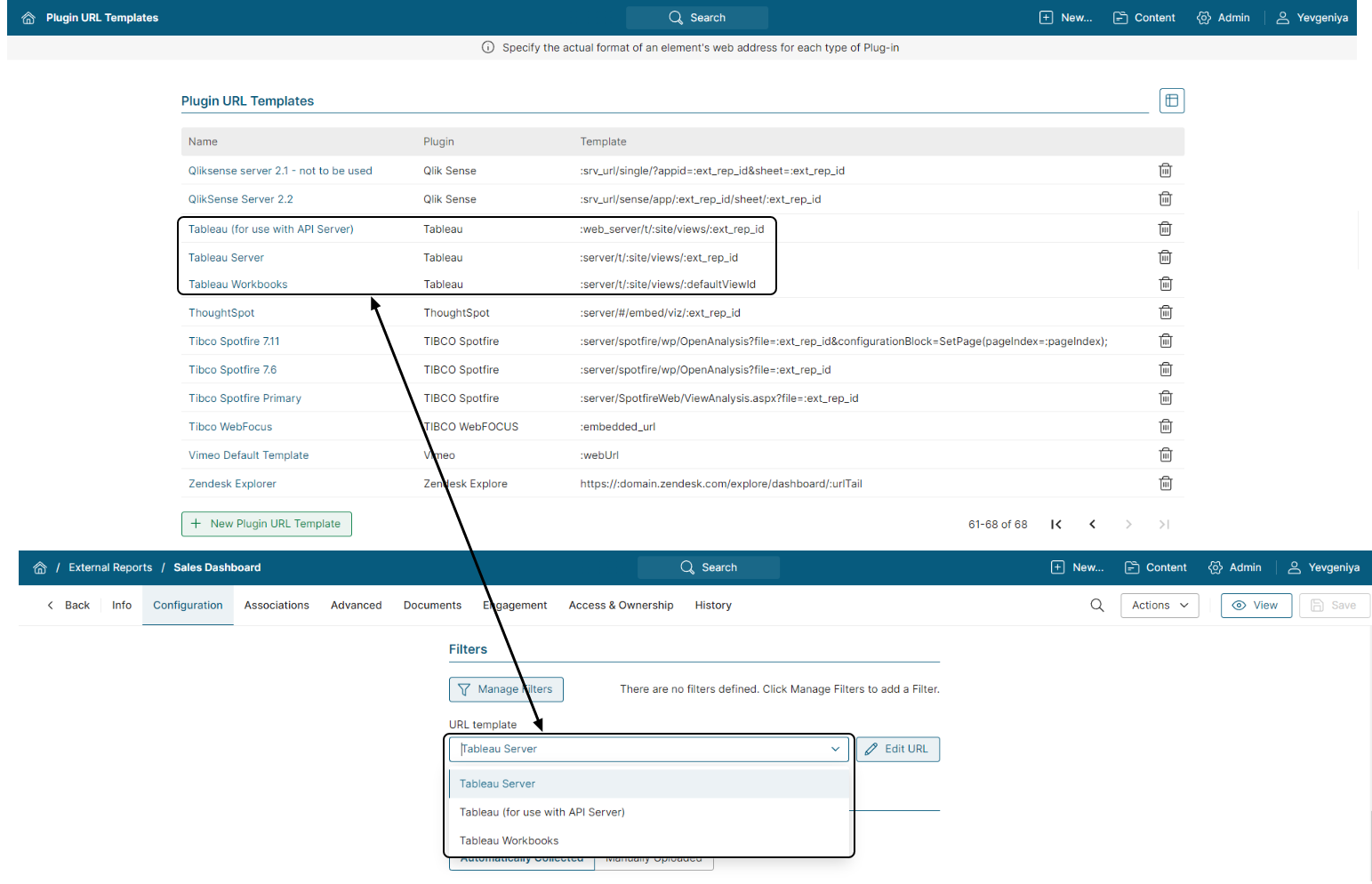Jump to last page of templates list
The width and height of the screenshot is (1372, 884).
pyautogui.click(x=1164, y=525)
